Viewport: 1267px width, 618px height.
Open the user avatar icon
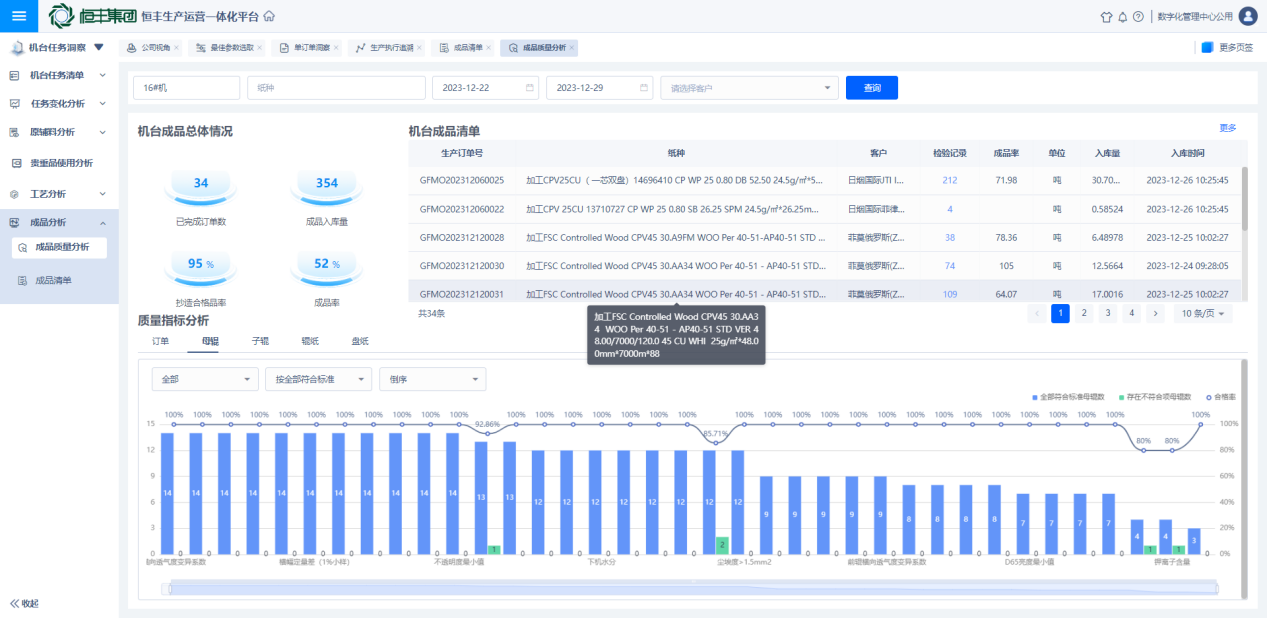1247,16
